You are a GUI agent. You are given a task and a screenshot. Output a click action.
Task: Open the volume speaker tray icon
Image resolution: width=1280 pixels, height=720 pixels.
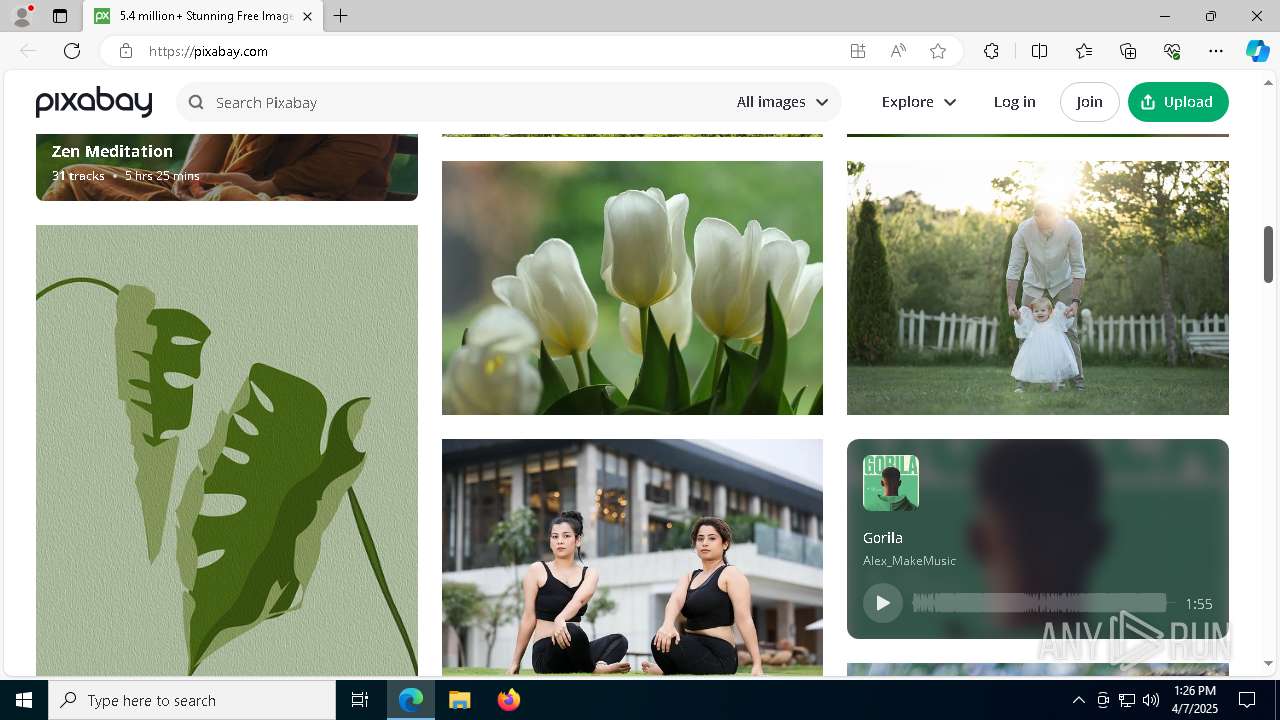pos(1150,700)
